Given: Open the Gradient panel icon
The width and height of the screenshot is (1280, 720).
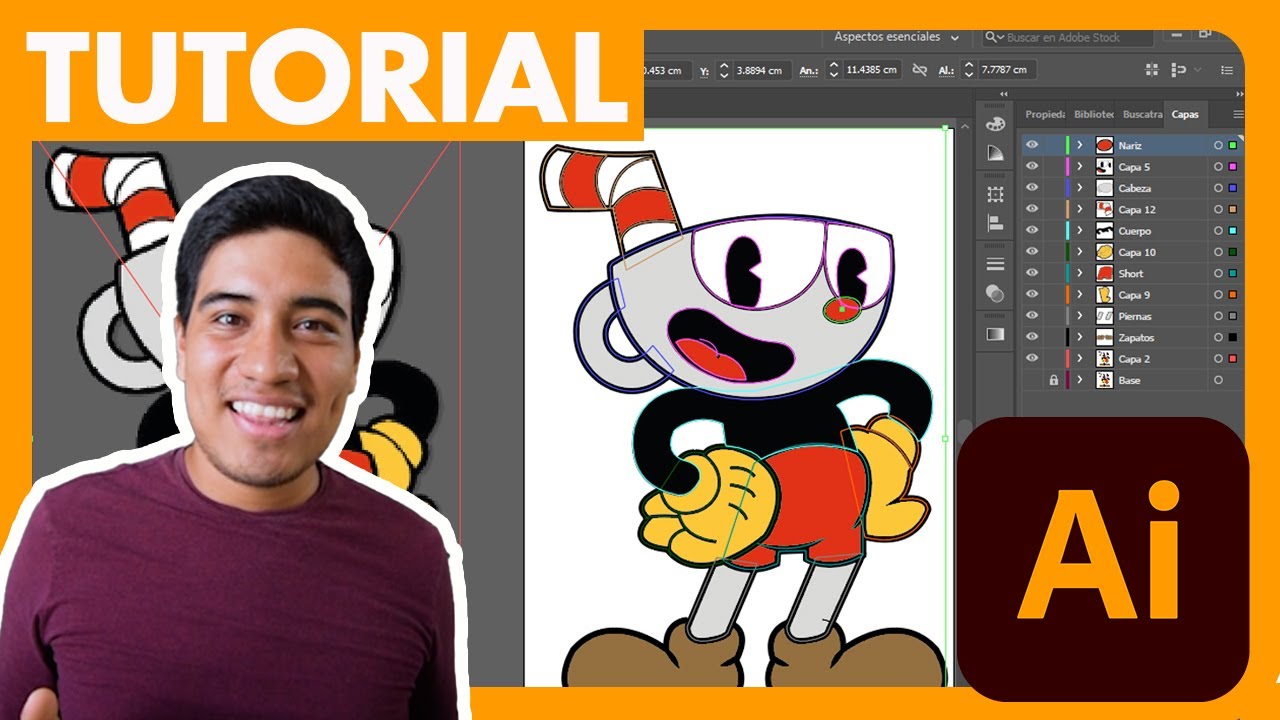Looking at the screenshot, I should (995, 334).
